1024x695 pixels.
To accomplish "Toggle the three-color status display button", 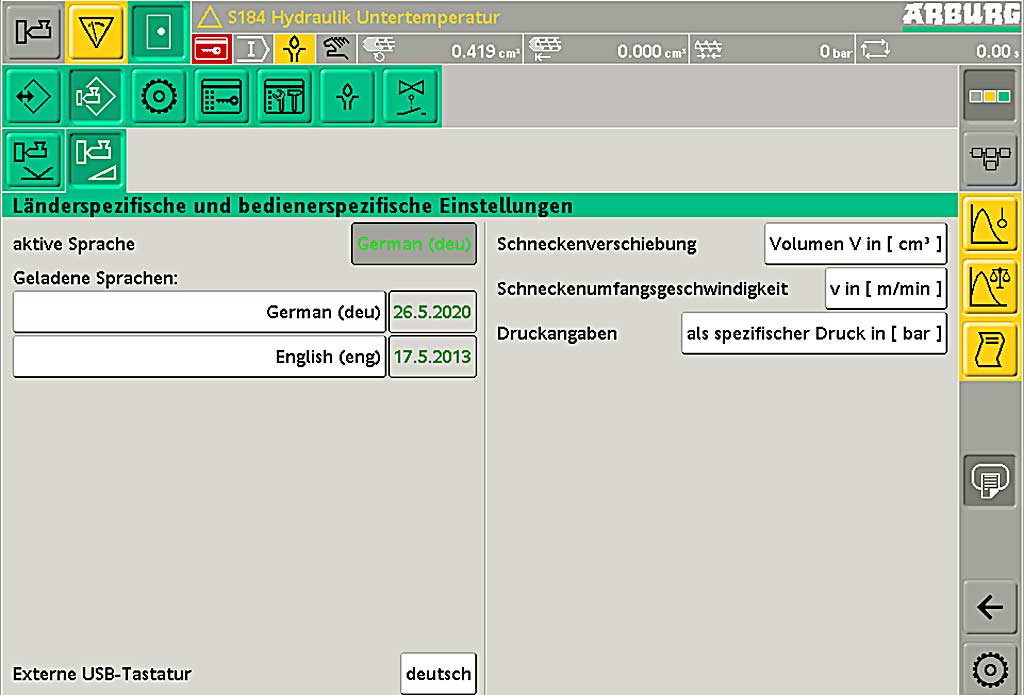I will (989, 97).
